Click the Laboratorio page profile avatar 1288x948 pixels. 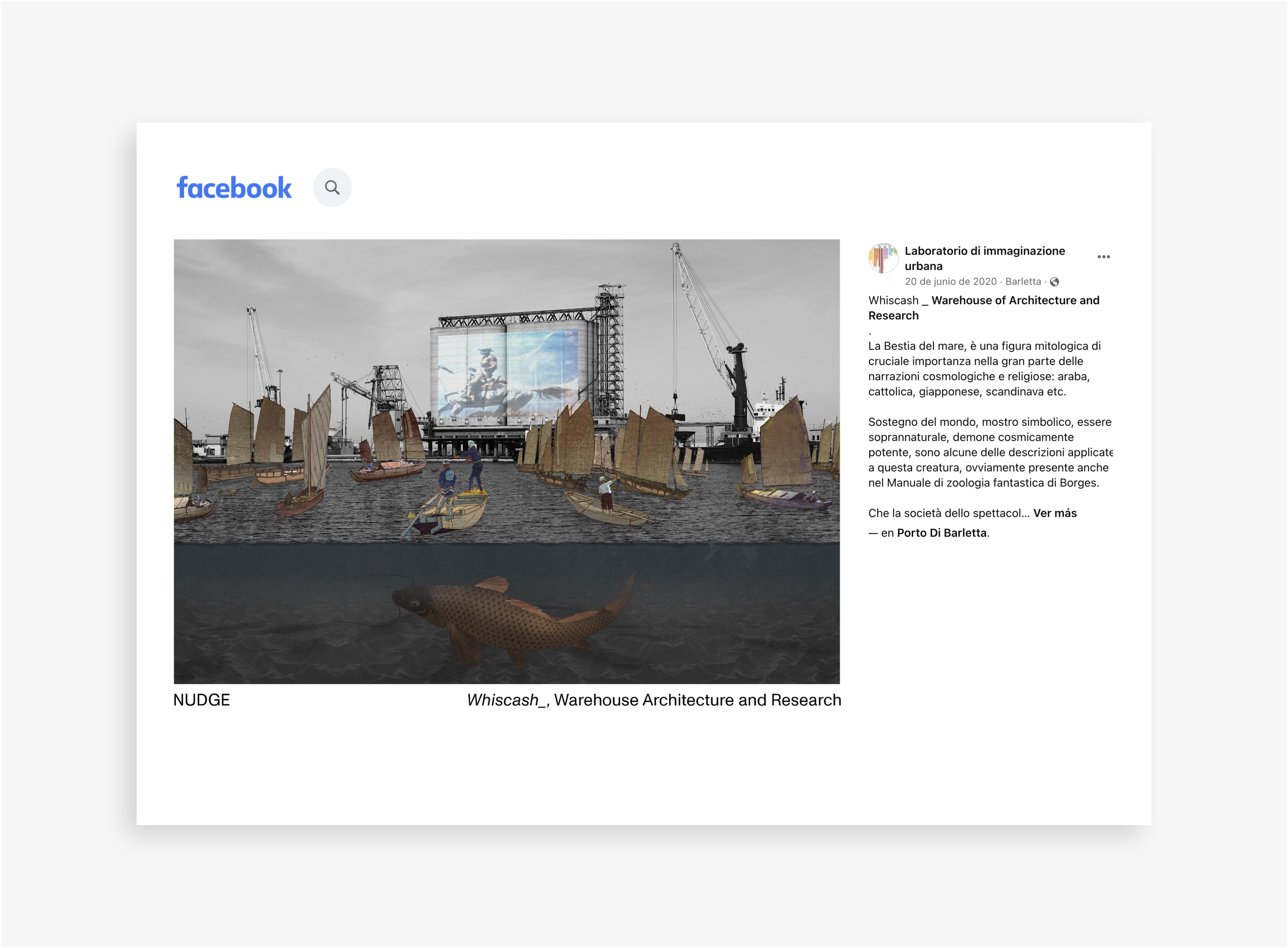coord(883,258)
